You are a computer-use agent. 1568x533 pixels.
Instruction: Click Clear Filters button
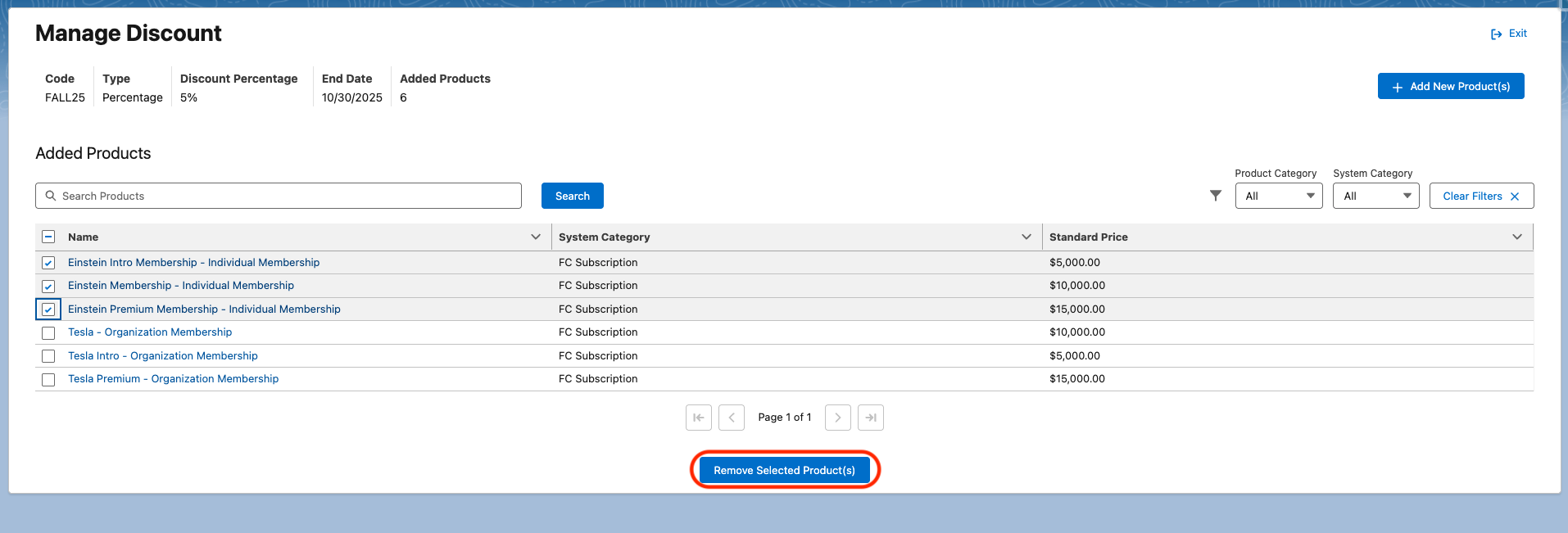tap(1481, 196)
